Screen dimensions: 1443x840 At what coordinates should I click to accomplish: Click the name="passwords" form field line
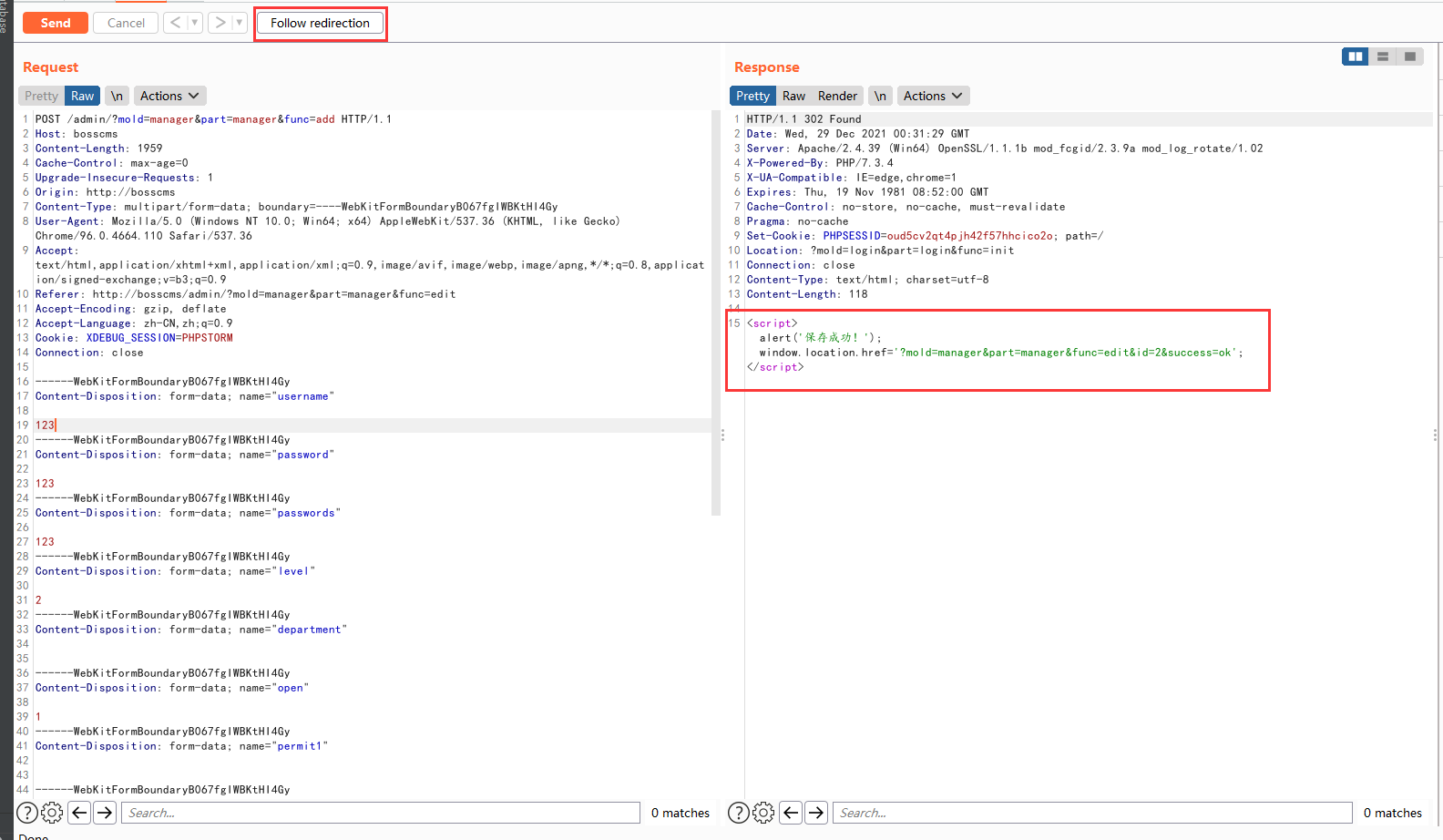pos(188,513)
